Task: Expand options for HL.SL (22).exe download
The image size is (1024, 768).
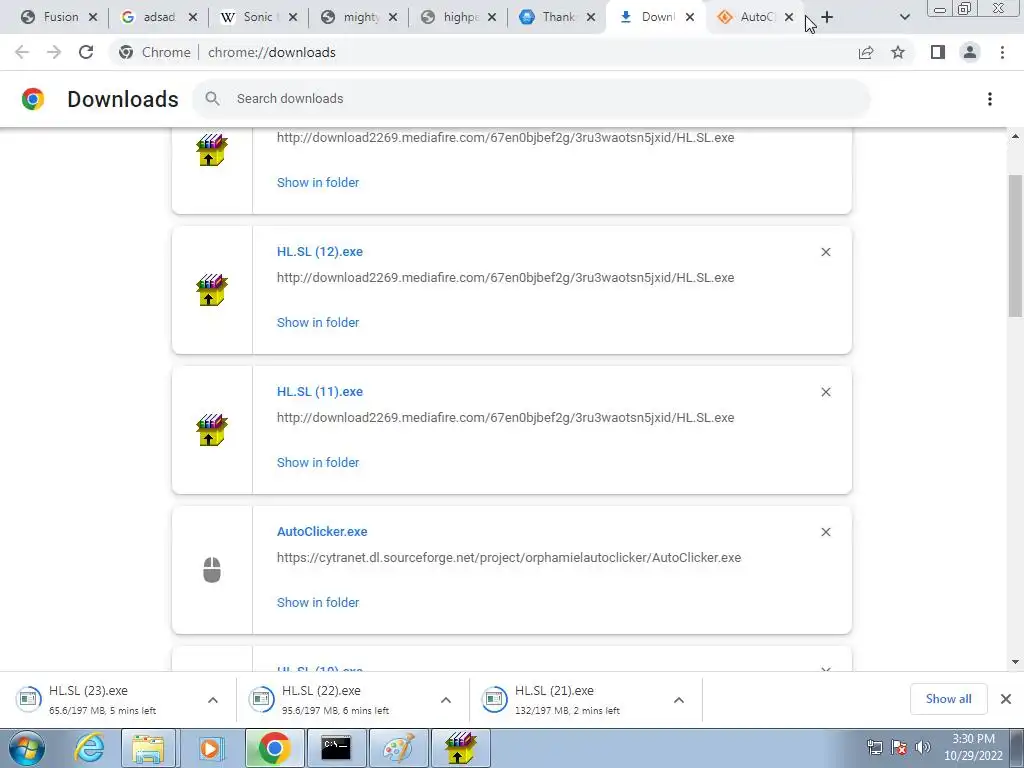Action: pos(446,700)
